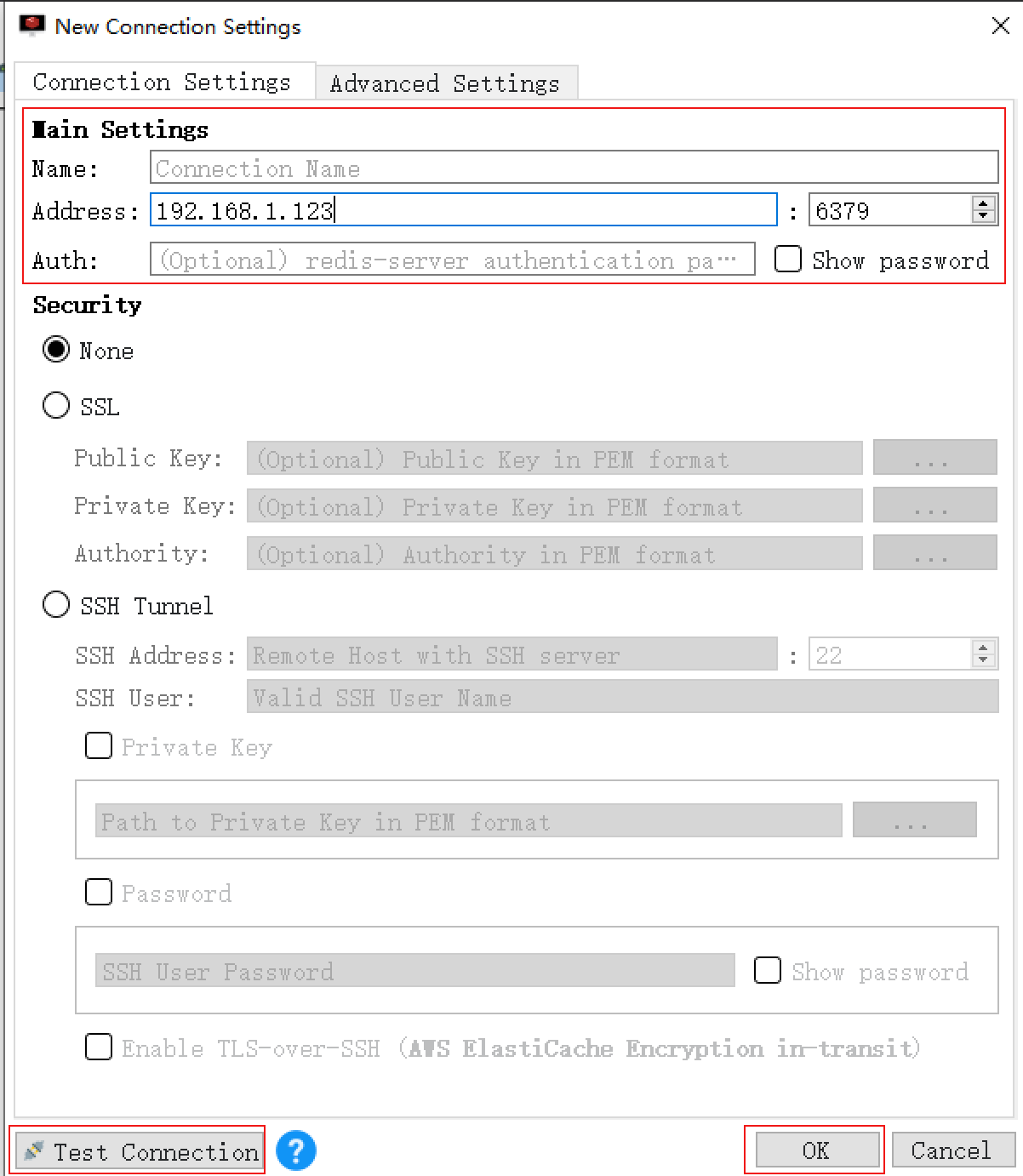Open the file browser for Authority certificate
Image resolution: width=1023 pixels, height=1176 pixels.
934,553
